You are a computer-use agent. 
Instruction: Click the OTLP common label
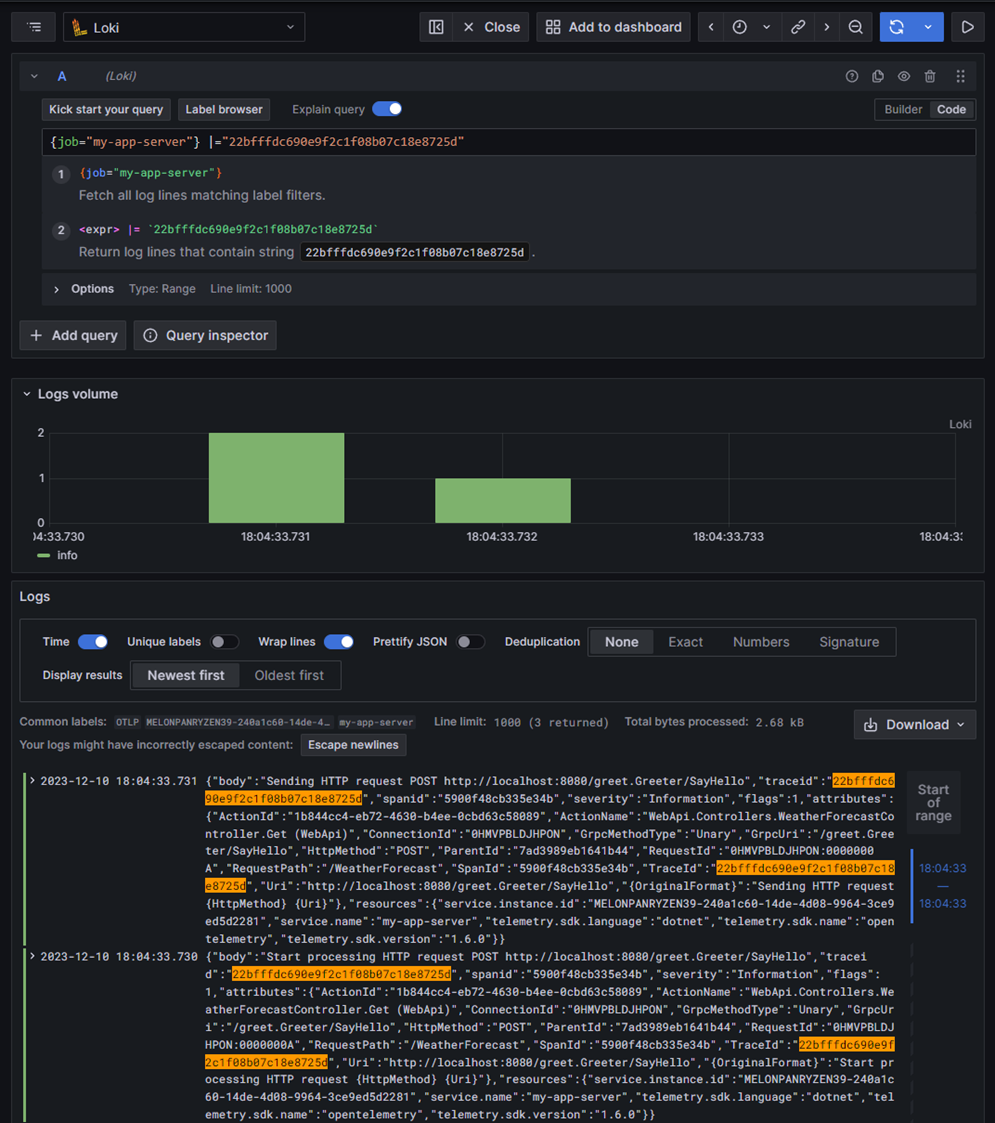point(128,722)
